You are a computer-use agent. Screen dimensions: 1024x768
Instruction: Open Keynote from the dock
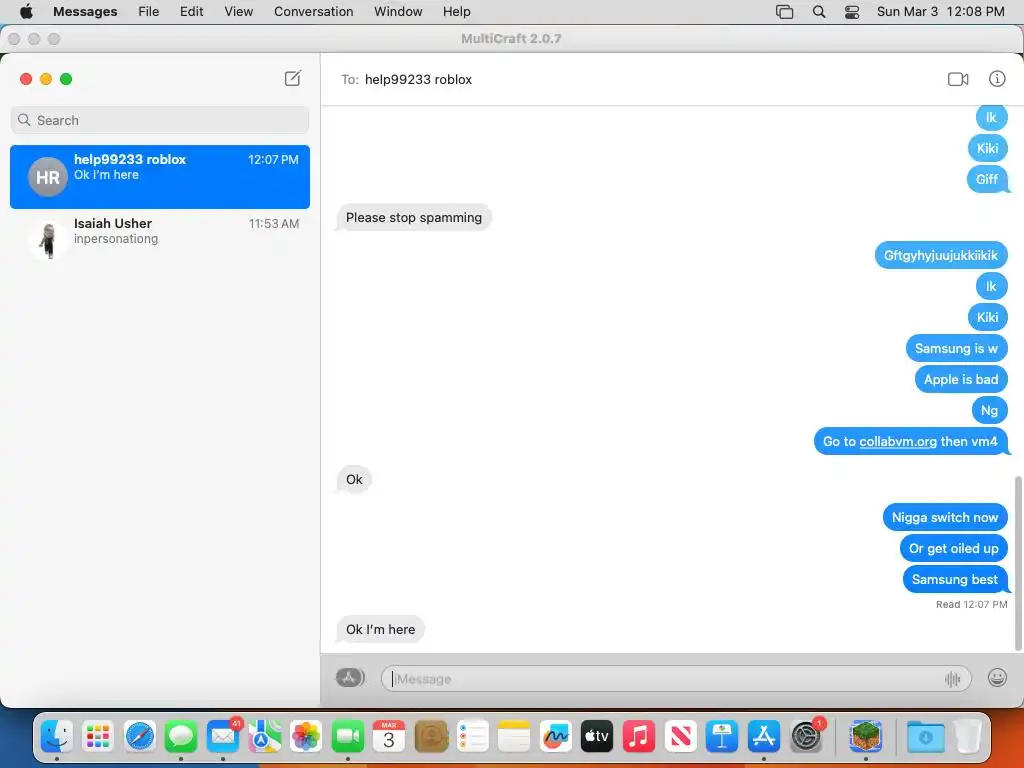click(722, 737)
